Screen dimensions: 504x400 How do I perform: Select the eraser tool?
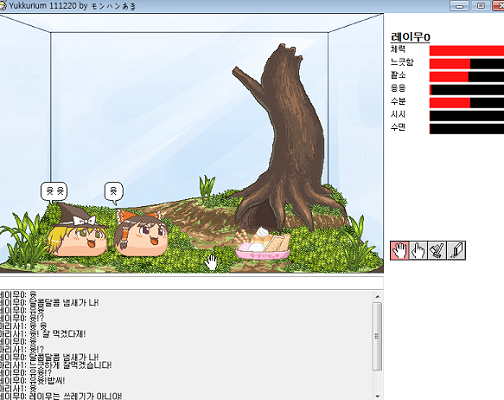click(456, 250)
